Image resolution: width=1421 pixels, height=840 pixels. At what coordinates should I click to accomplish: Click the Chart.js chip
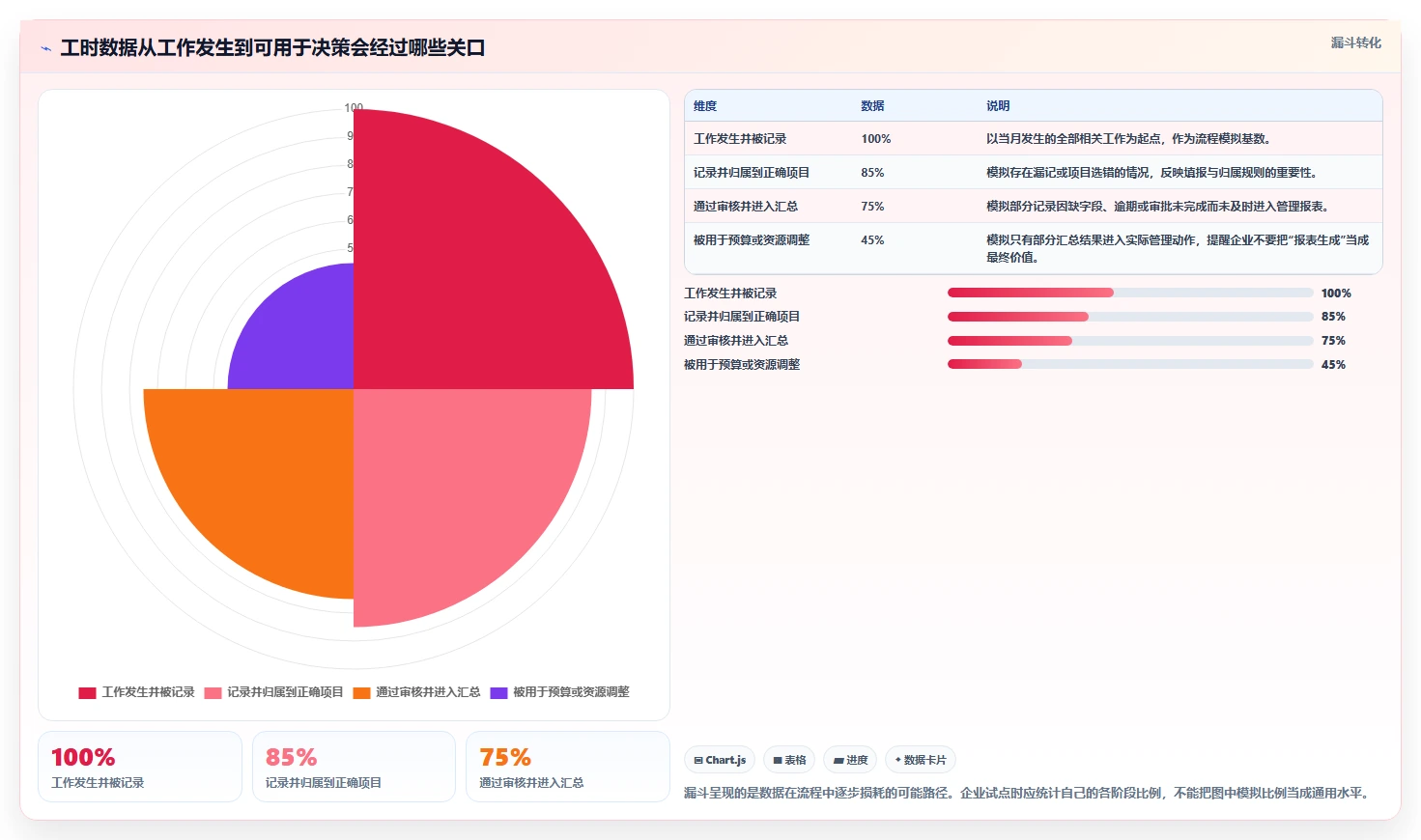(x=720, y=760)
